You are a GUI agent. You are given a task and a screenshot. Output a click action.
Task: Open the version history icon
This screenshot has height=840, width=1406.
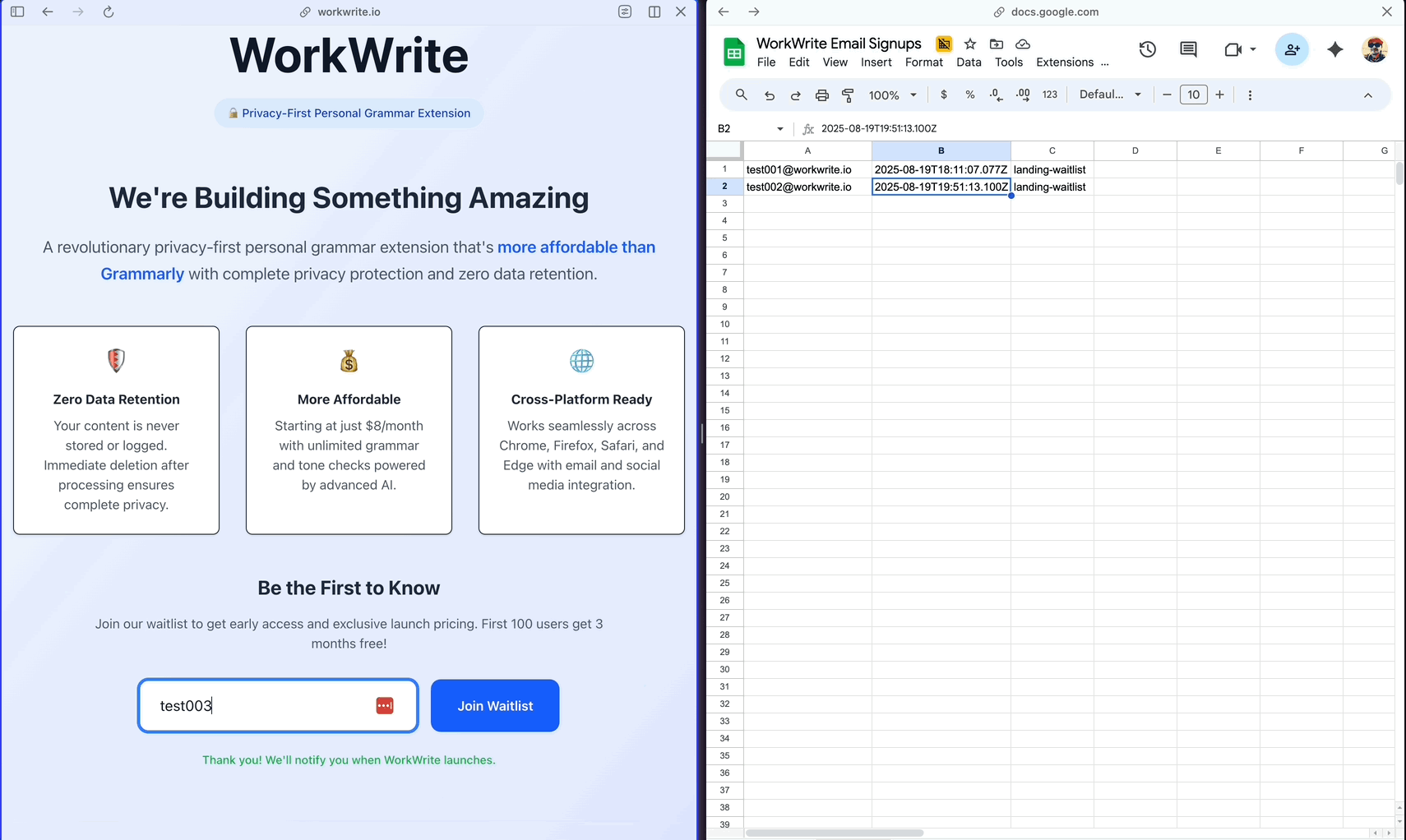1147,49
